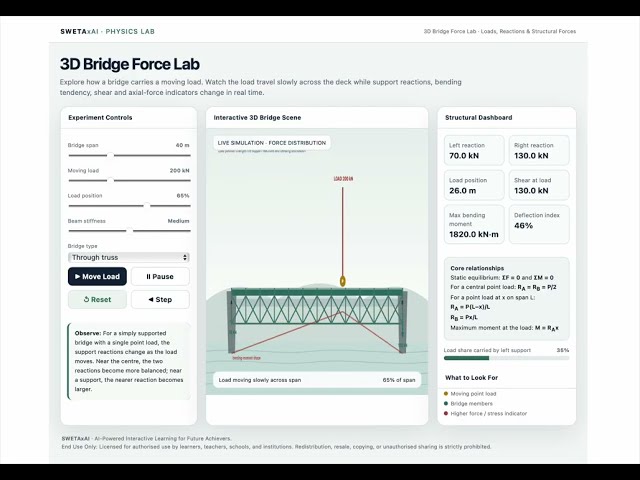
Task: Click the yellow moving load marker
Action: [342, 281]
